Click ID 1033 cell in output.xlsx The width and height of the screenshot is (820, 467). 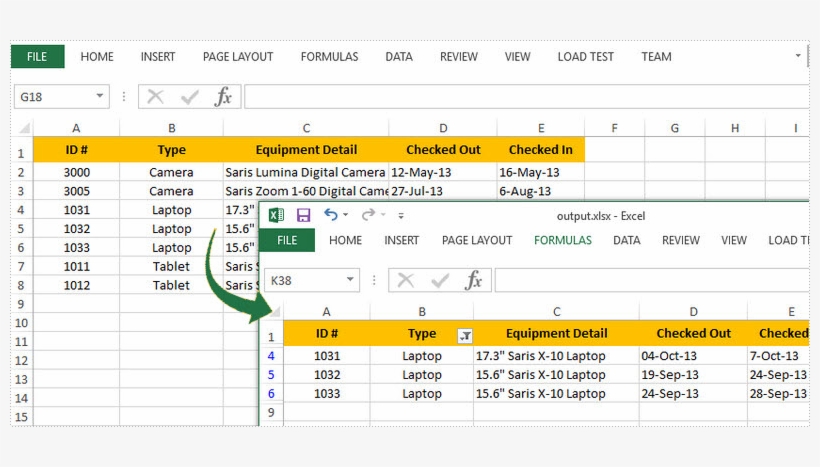click(327, 393)
